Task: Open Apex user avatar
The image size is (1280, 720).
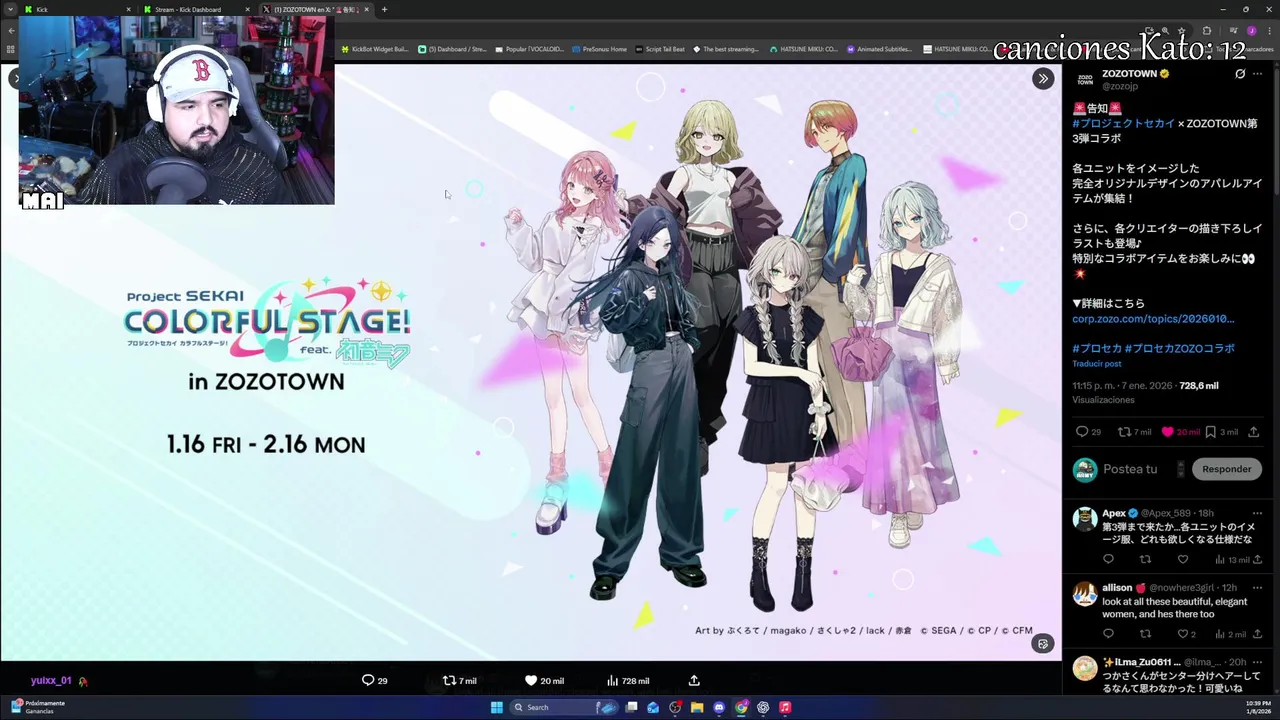Action: point(1084,519)
